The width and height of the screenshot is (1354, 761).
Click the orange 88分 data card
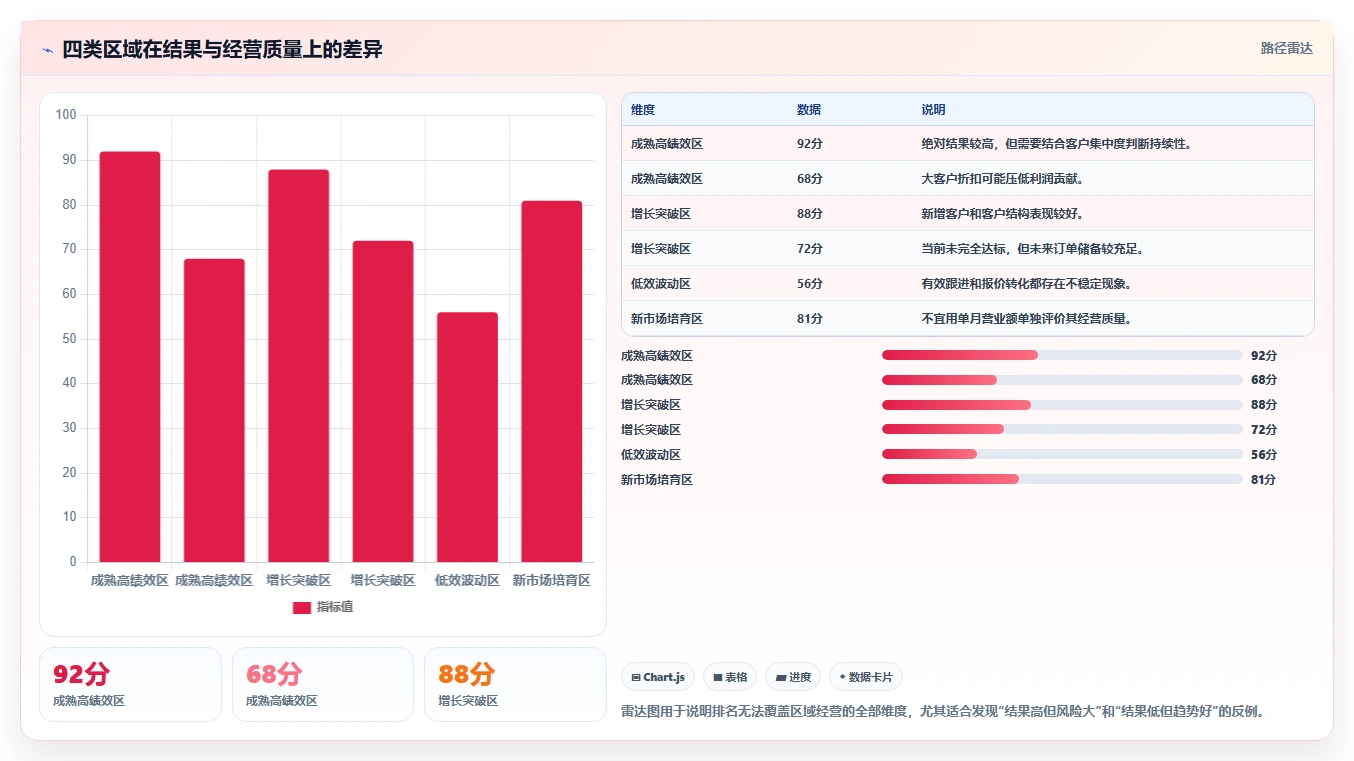(x=515, y=684)
